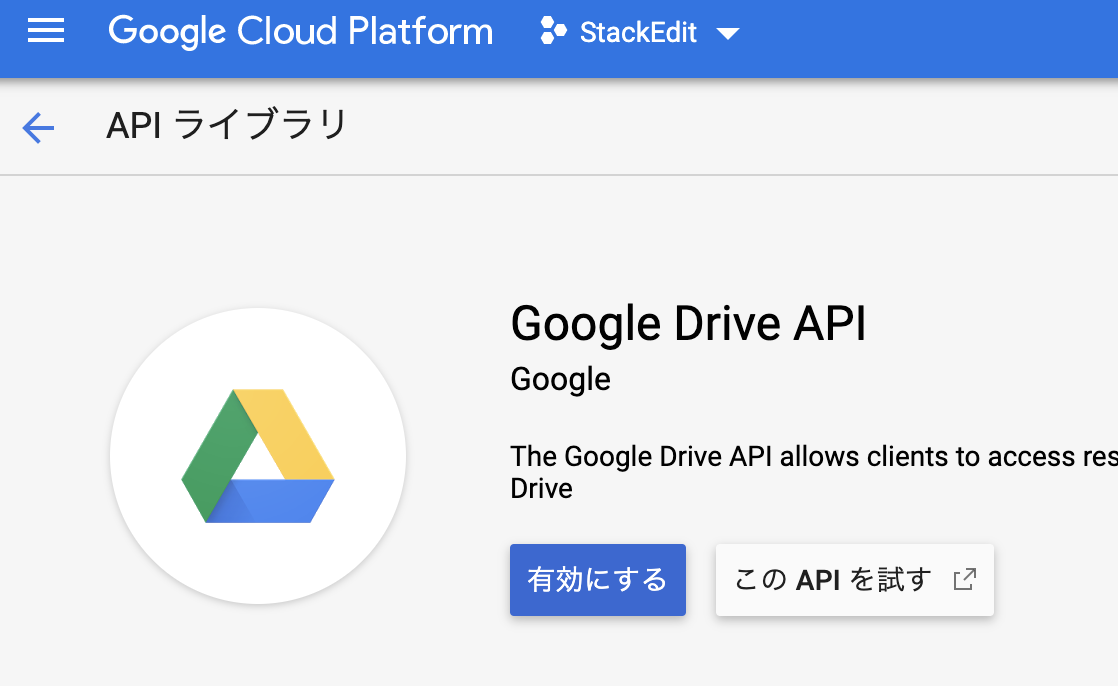Image resolution: width=1118 pixels, height=686 pixels.
Task: Click the Google Cloud Platform logo
Action: [x=300, y=31]
